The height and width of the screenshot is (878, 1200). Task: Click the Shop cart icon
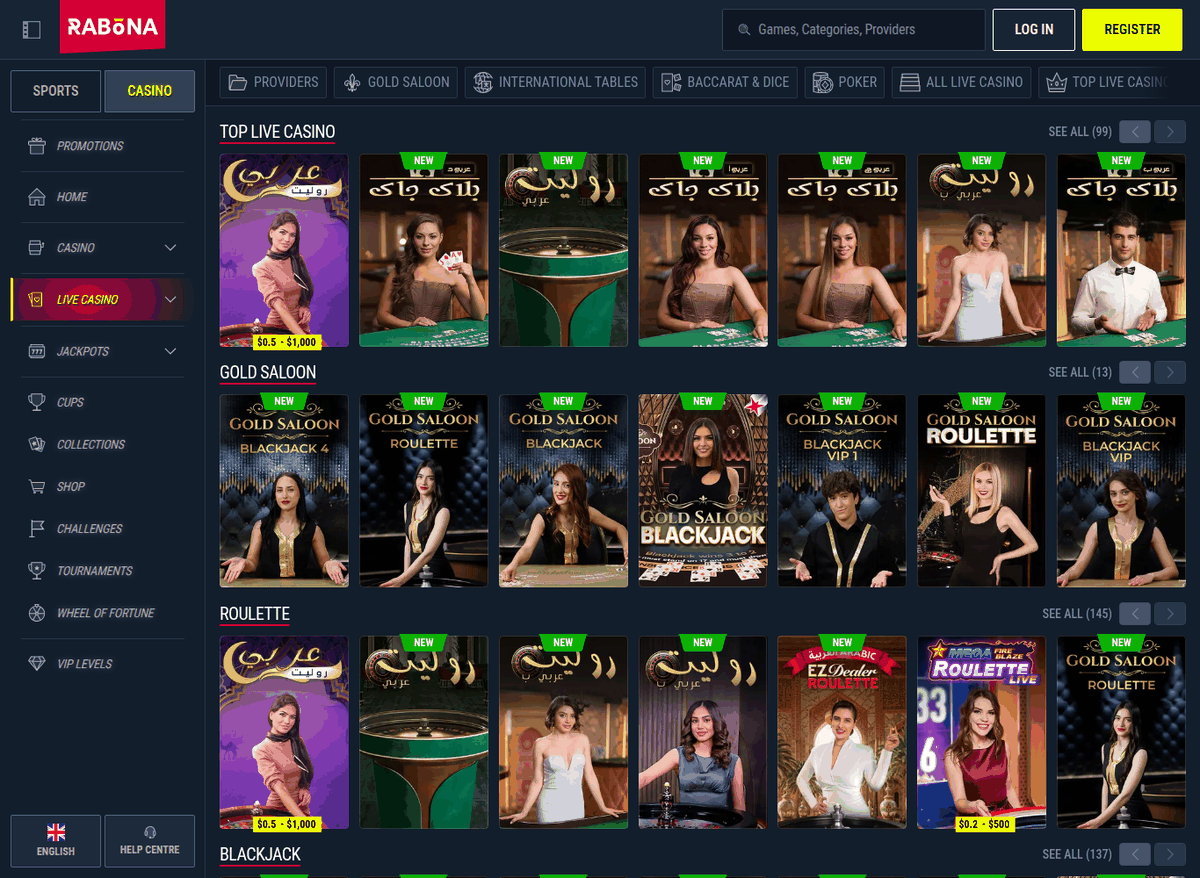click(37, 487)
